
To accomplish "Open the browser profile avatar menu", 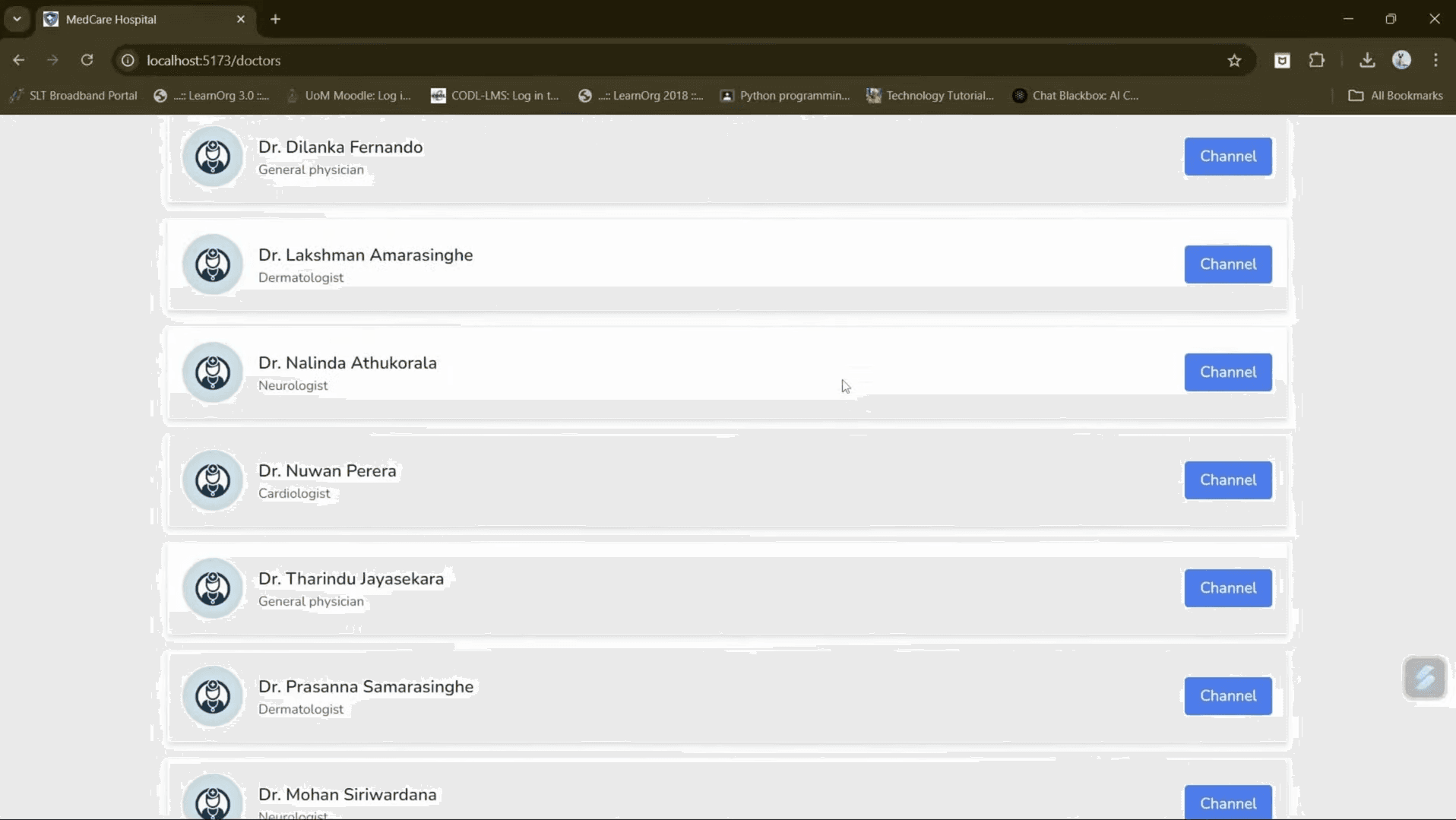I will pyautogui.click(x=1402, y=60).
